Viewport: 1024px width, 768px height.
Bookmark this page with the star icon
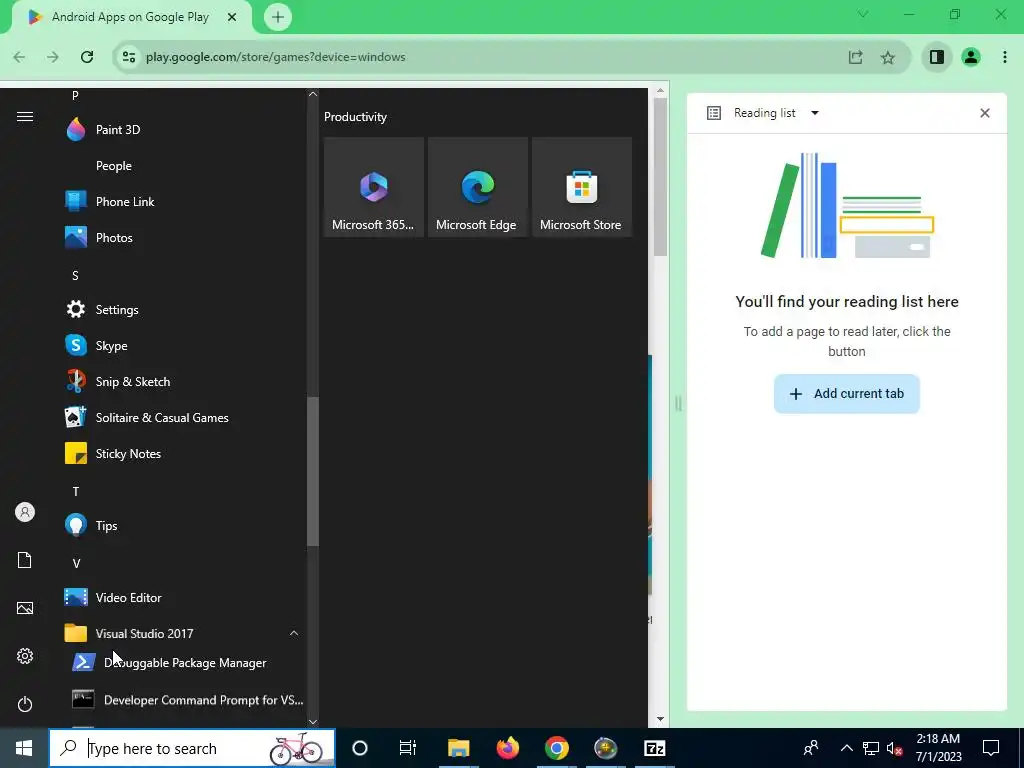[888, 57]
